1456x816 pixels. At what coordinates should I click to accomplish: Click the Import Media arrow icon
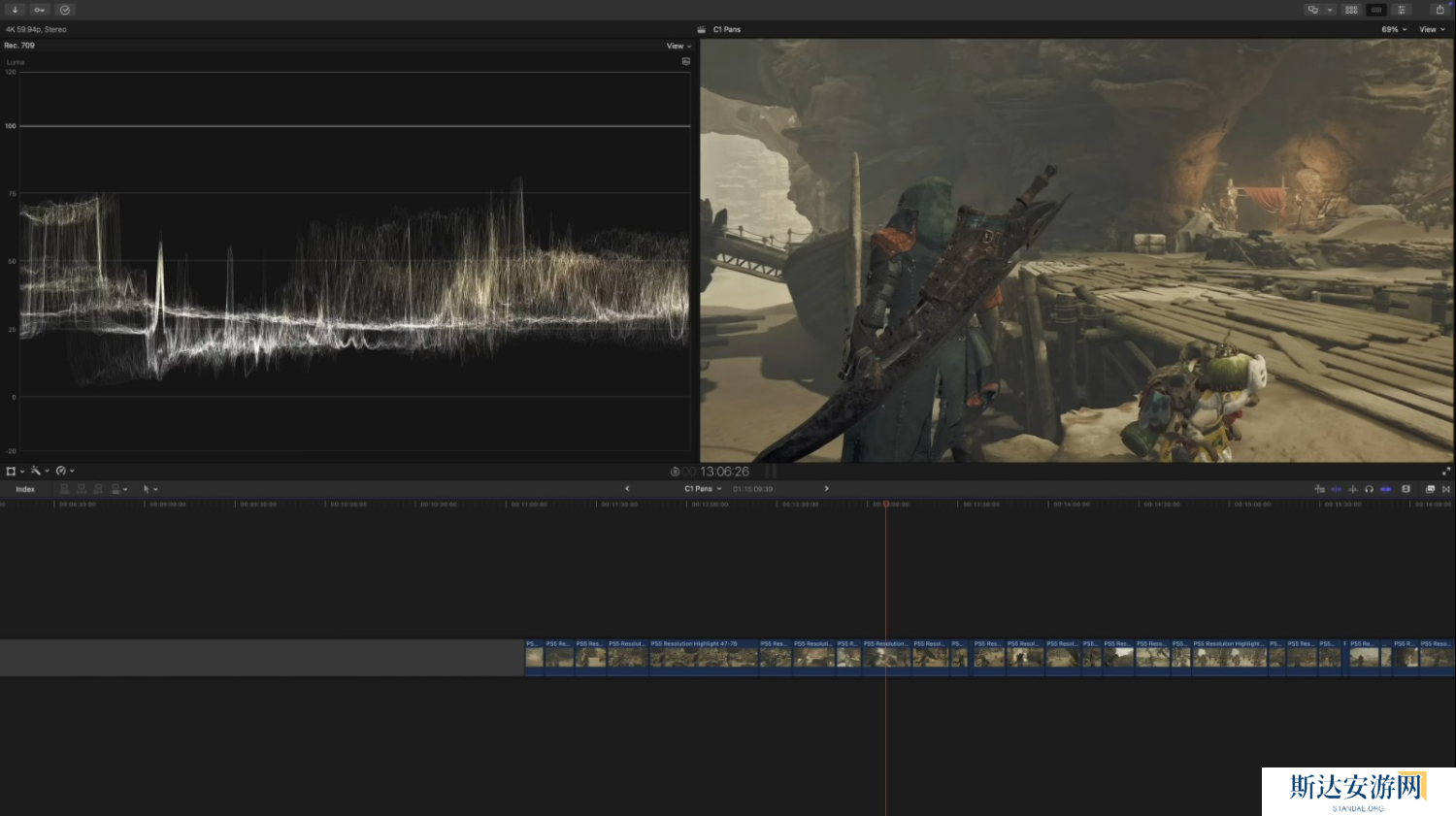[15, 10]
